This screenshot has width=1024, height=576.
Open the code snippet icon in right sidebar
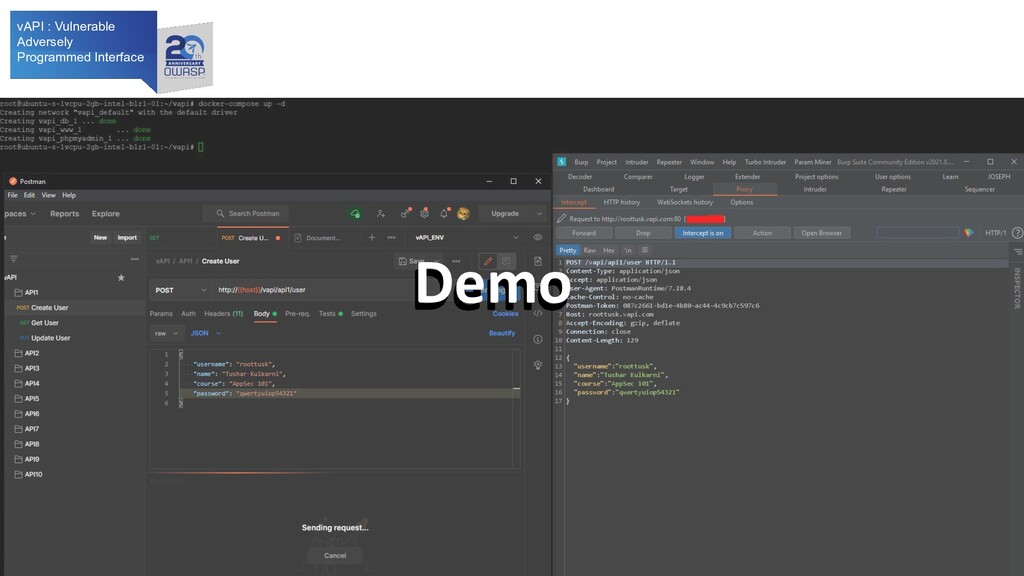click(x=537, y=313)
